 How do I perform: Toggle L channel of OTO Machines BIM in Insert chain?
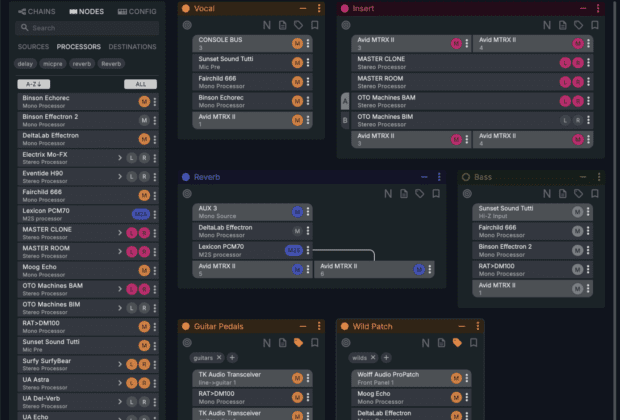(565, 120)
